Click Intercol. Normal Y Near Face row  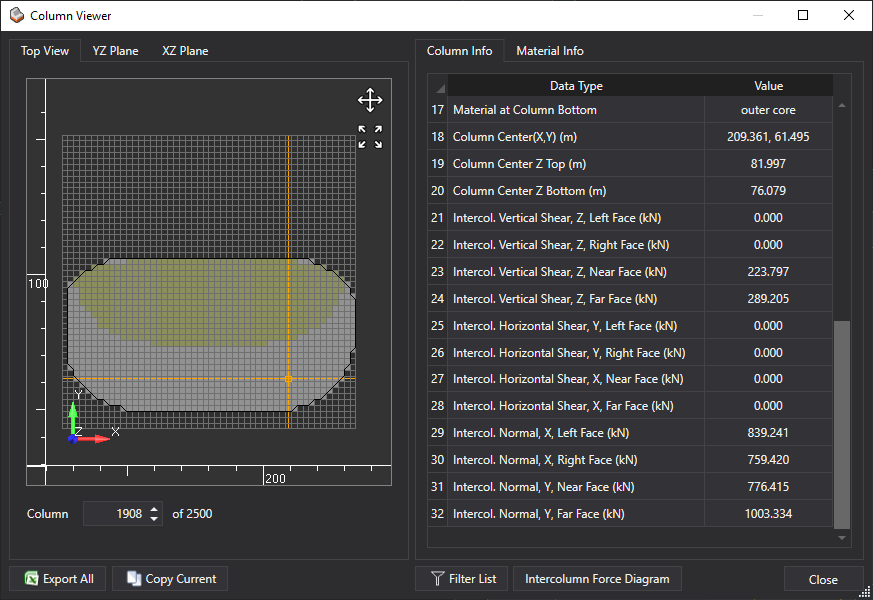pos(630,486)
